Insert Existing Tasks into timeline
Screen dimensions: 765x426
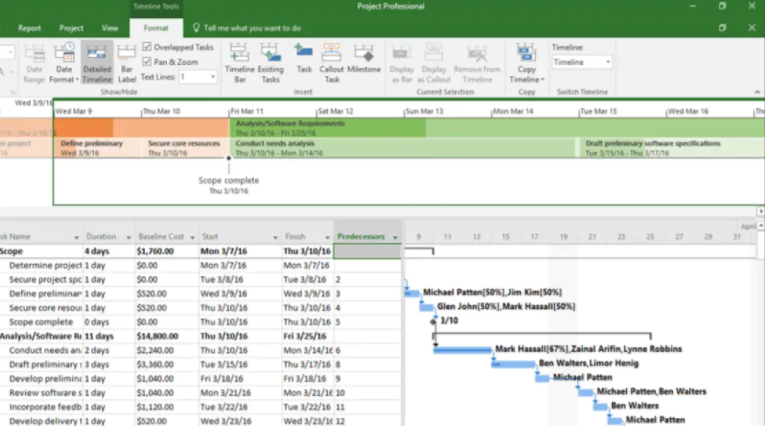[x=270, y=60]
